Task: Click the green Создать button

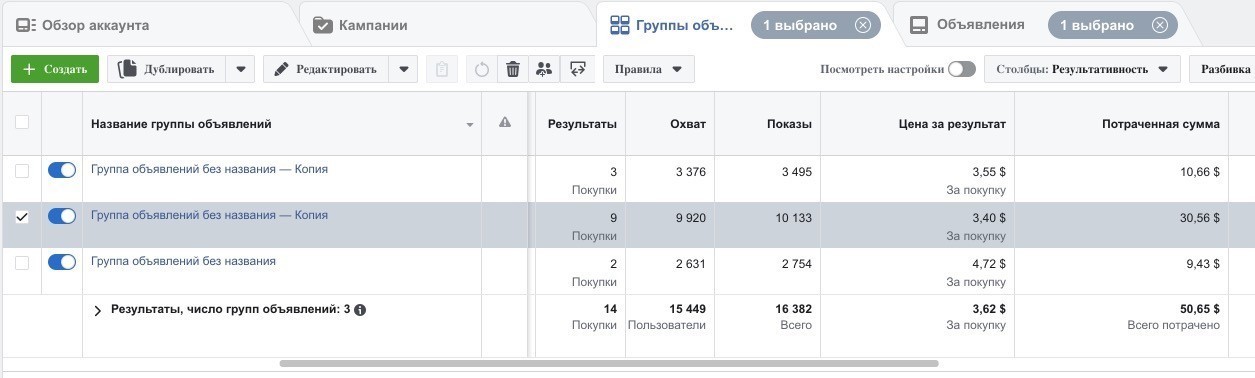Action: pyautogui.click(x=55, y=69)
